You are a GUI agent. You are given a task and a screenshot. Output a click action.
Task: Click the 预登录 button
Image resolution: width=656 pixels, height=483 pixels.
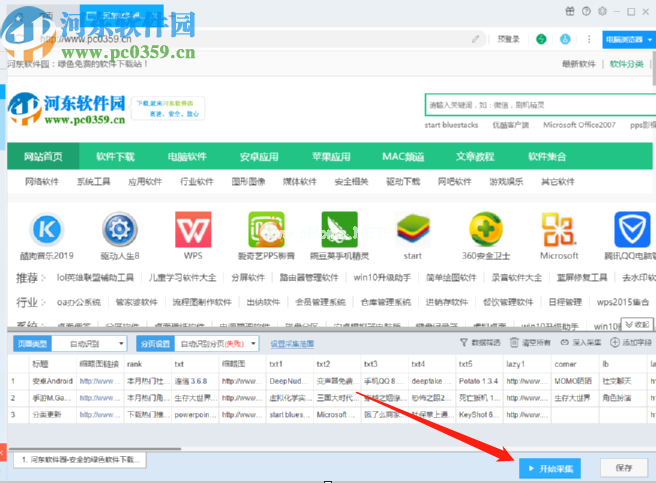click(x=508, y=39)
